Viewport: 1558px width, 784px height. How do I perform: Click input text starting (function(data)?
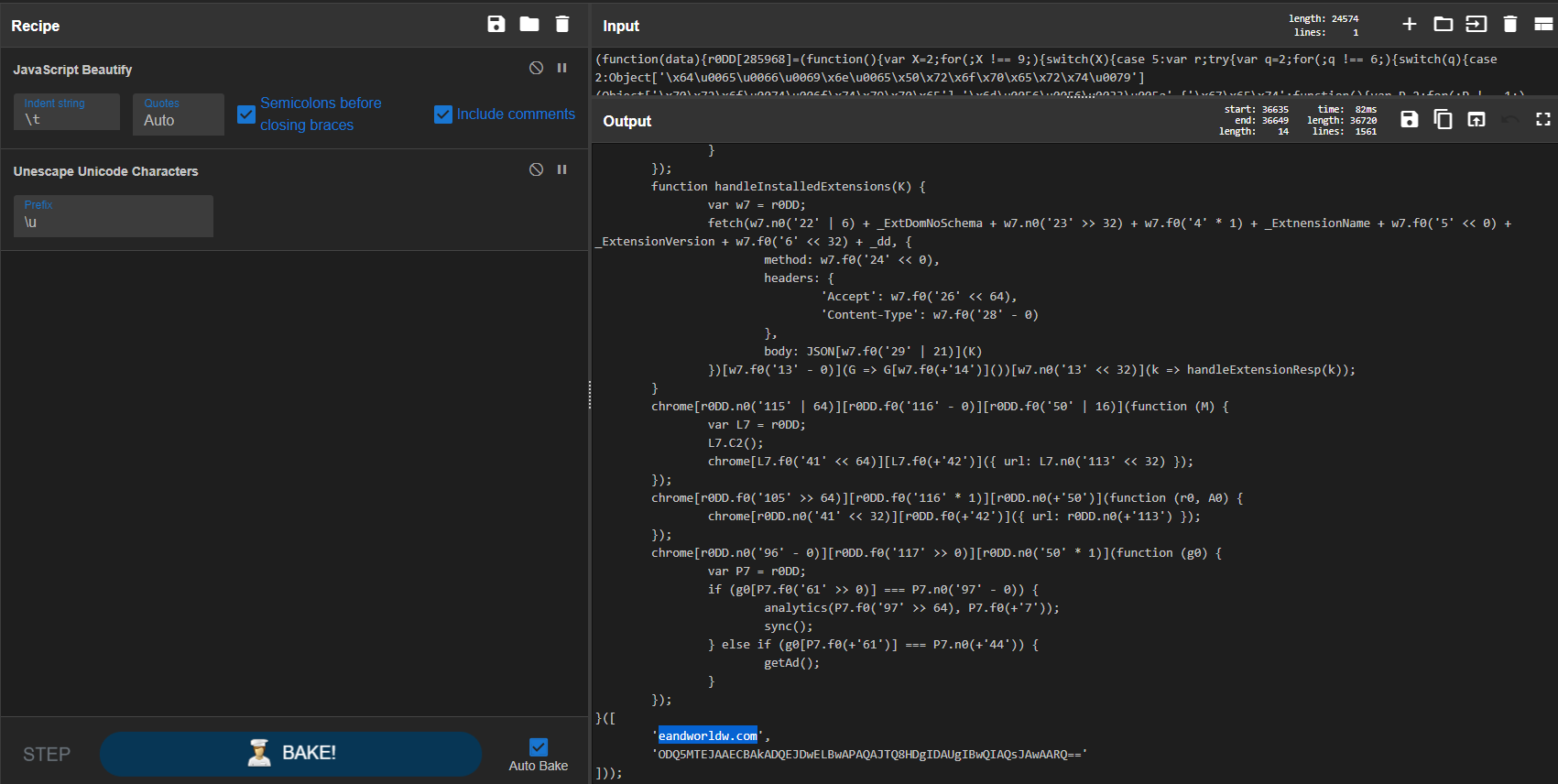1046,60
